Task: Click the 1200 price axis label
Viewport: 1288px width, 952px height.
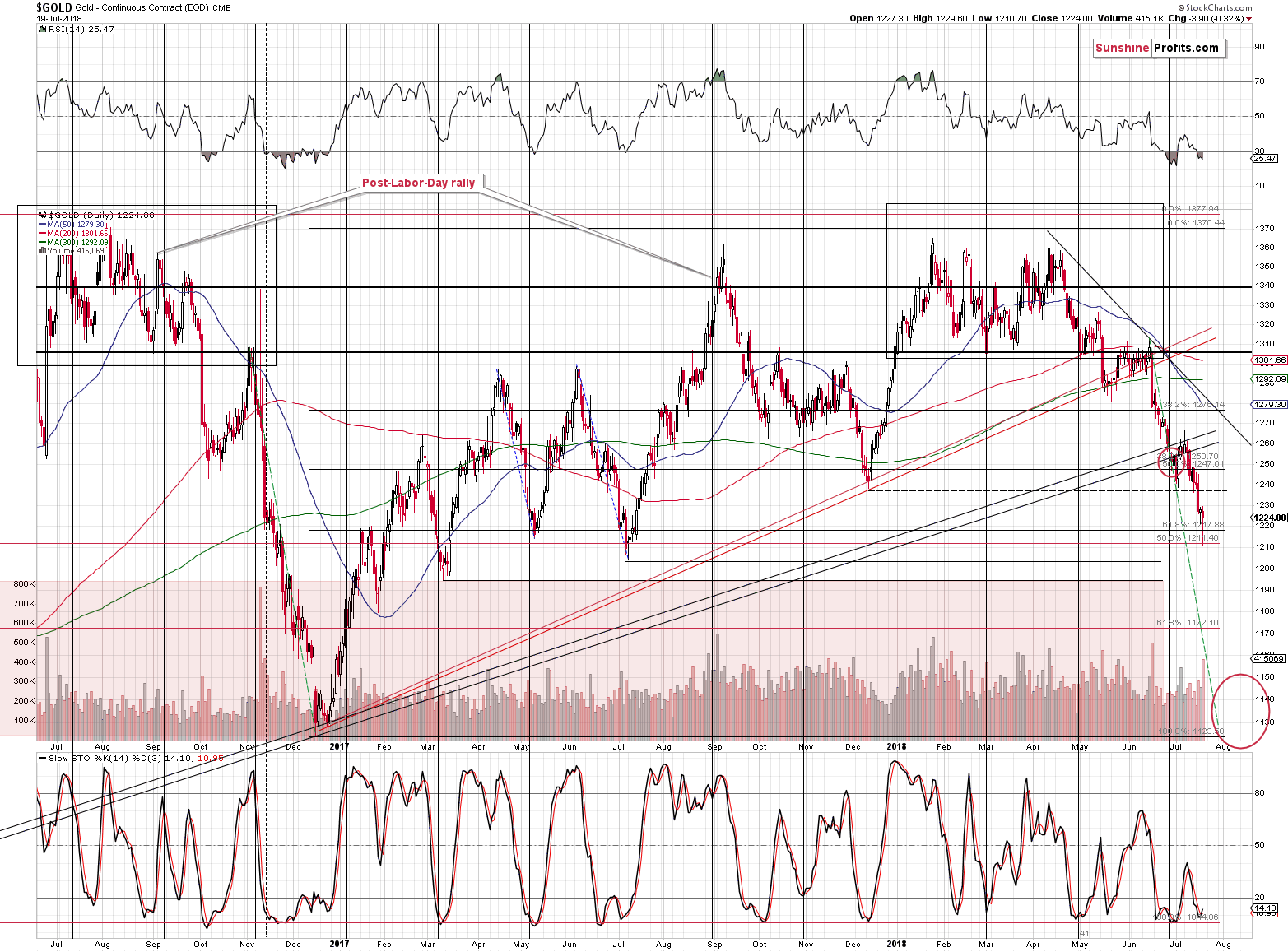Action: pyautogui.click(x=1266, y=569)
